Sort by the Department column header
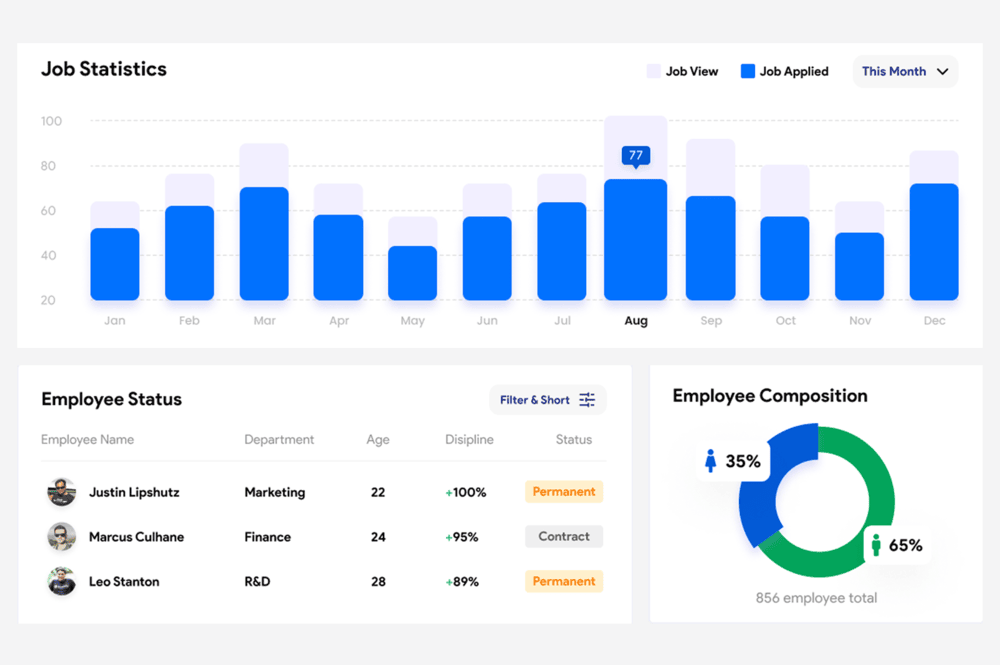The height and width of the screenshot is (665, 1000). point(279,440)
